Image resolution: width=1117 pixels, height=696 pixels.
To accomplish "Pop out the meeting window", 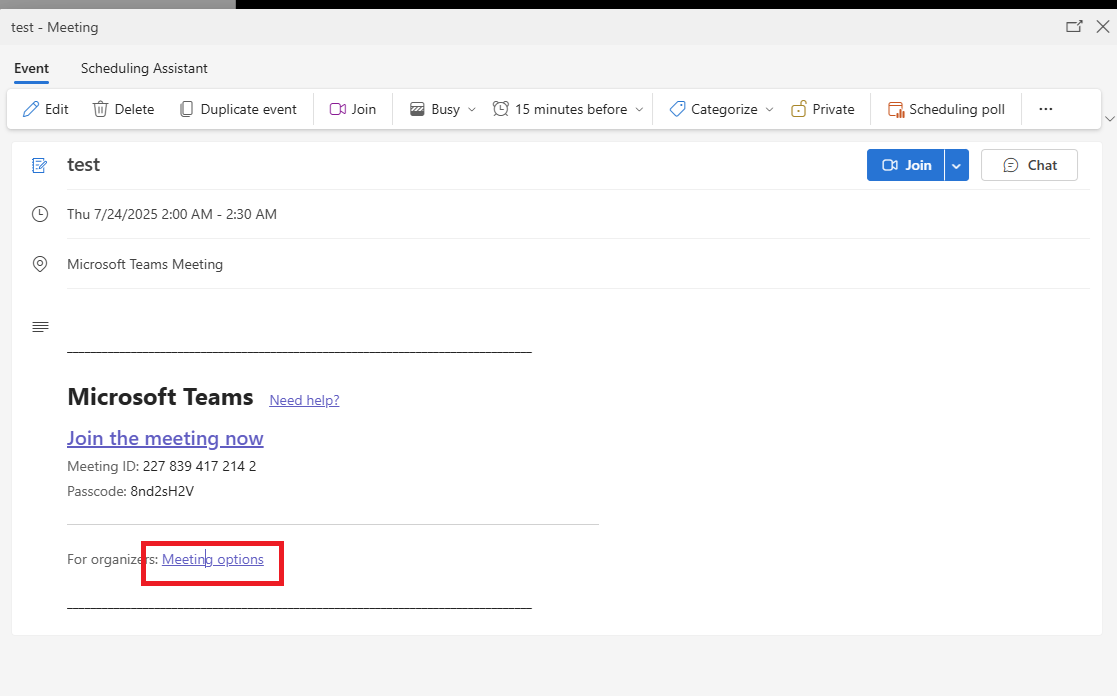I will (x=1074, y=26).
